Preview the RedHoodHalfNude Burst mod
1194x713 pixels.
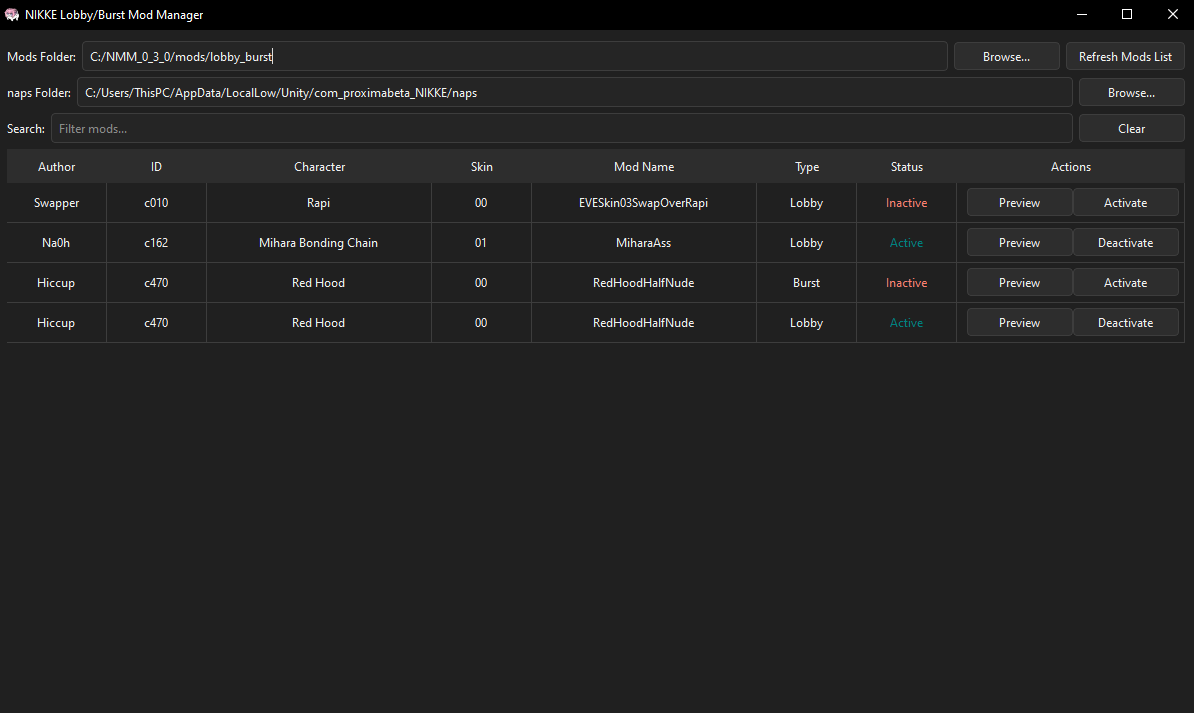pyautogui.click(x=1019, y=282)
